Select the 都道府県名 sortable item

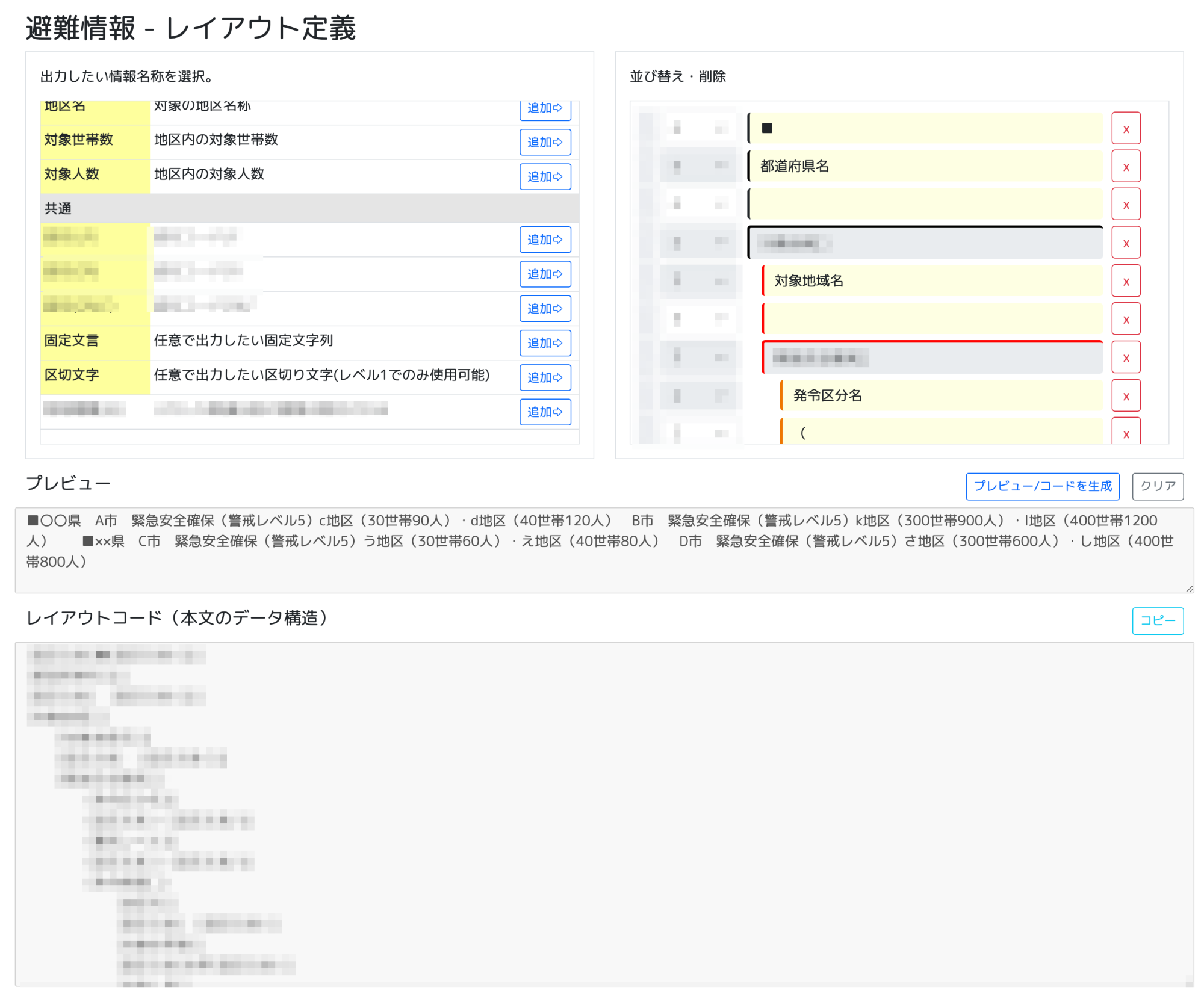coord(925,167)
